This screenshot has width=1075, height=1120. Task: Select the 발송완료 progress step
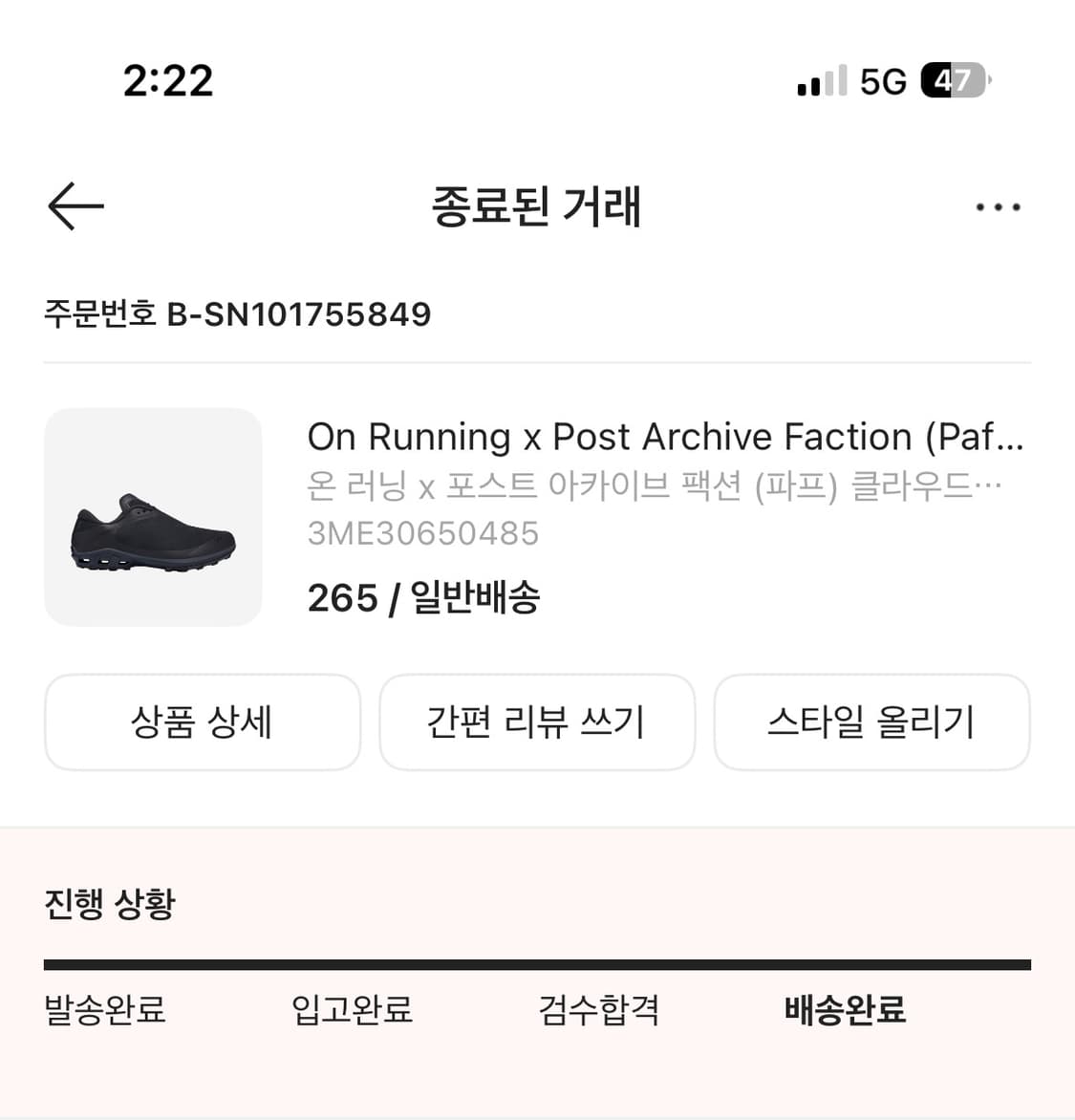click(105, 1009)
